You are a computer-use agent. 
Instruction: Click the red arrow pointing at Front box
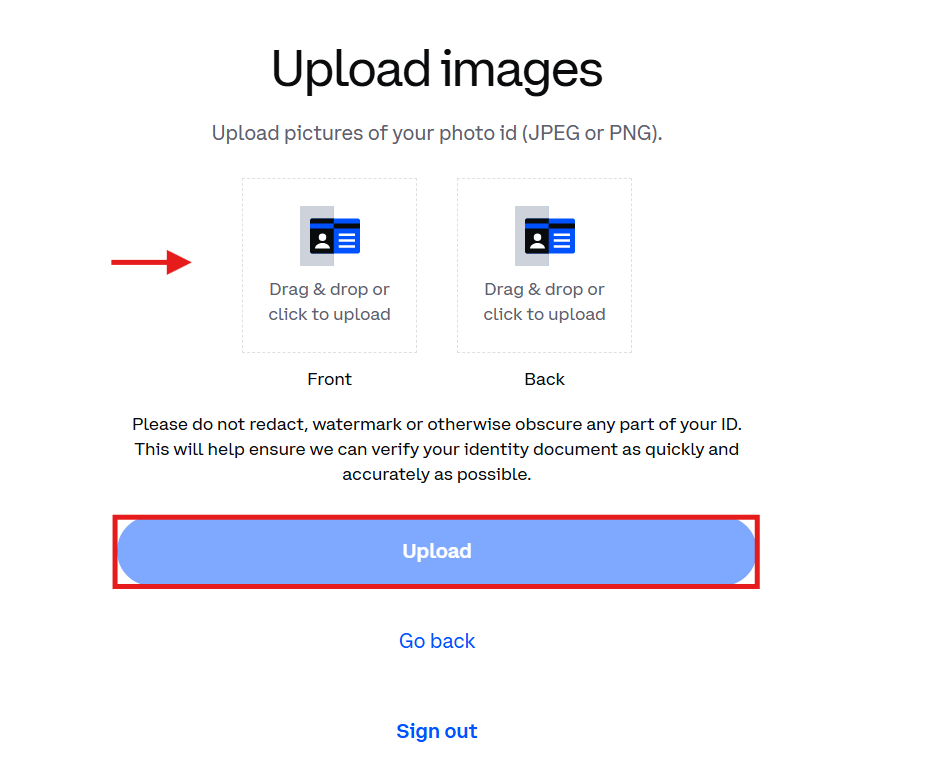151,262
